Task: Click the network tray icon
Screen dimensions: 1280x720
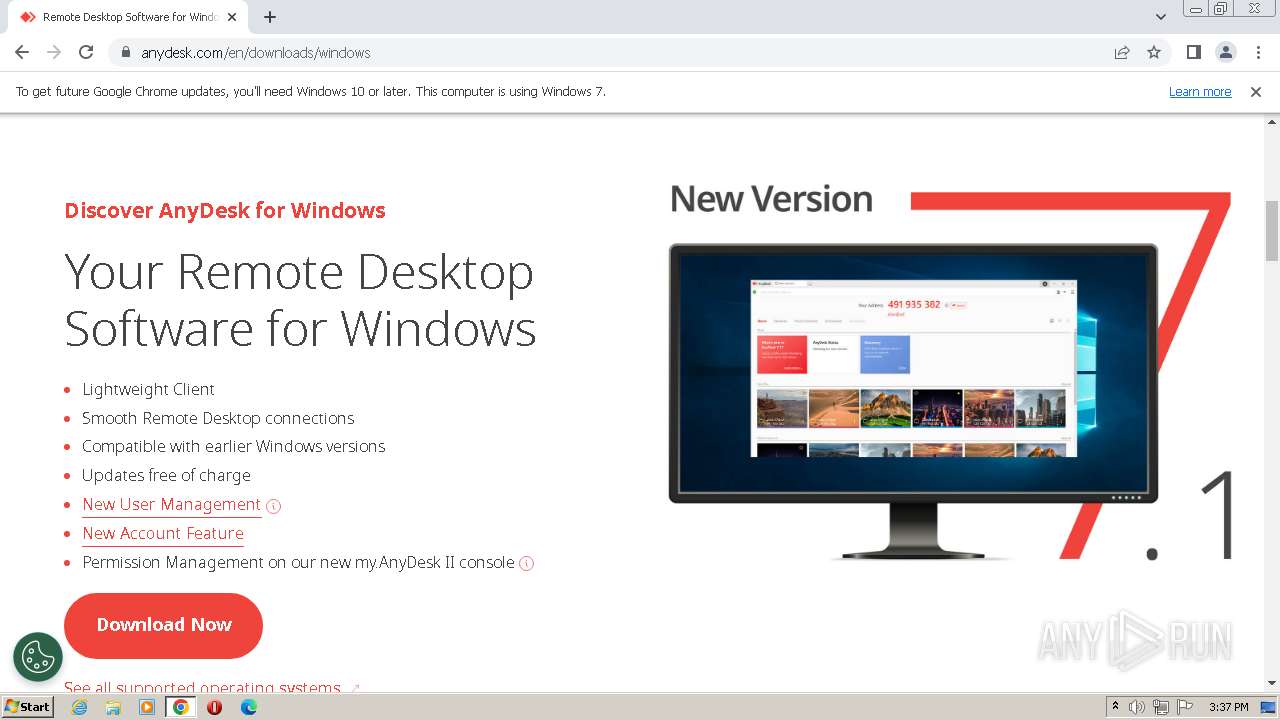Action: (1161, 707)
